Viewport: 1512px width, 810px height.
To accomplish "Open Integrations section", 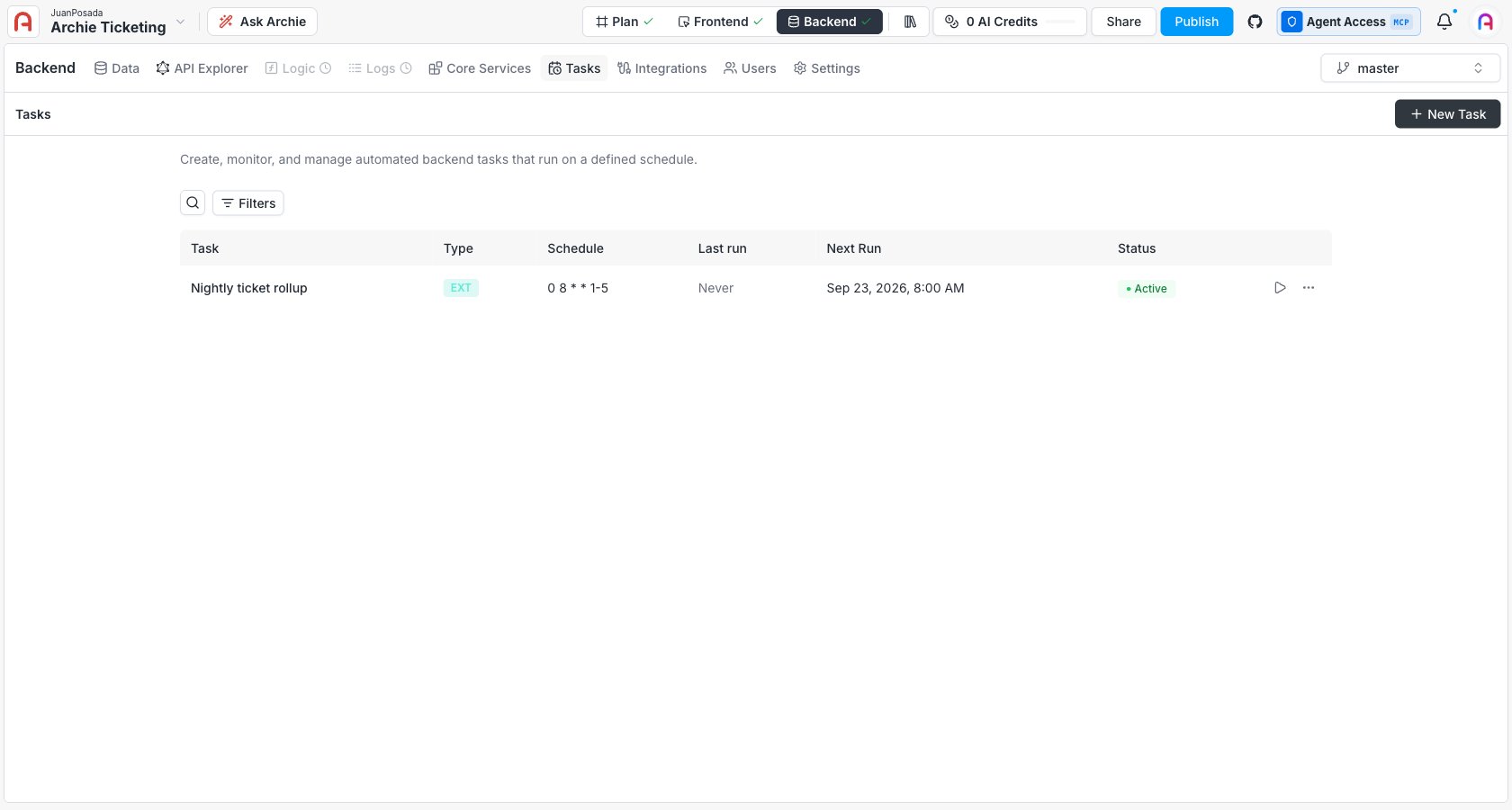I will tap(661, 68).
